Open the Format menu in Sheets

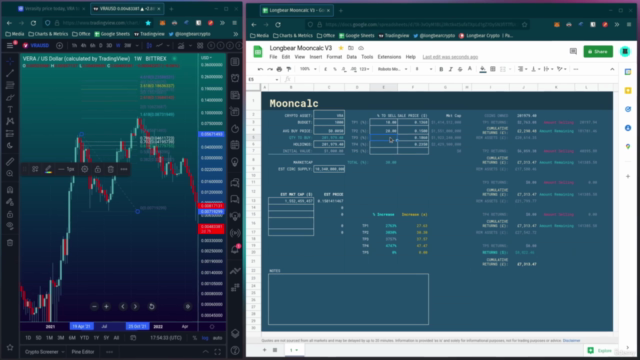(334, 57)
